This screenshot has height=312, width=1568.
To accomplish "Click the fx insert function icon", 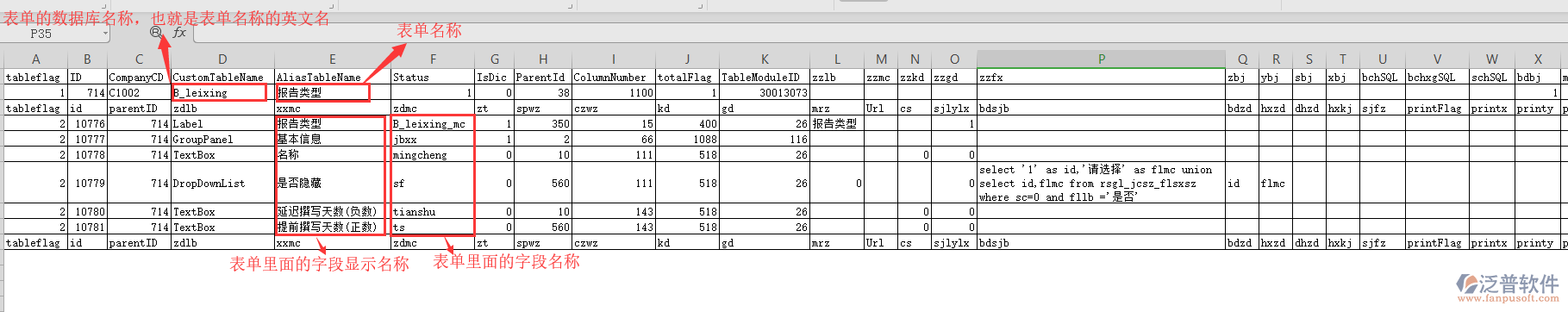I will (179, 33).
